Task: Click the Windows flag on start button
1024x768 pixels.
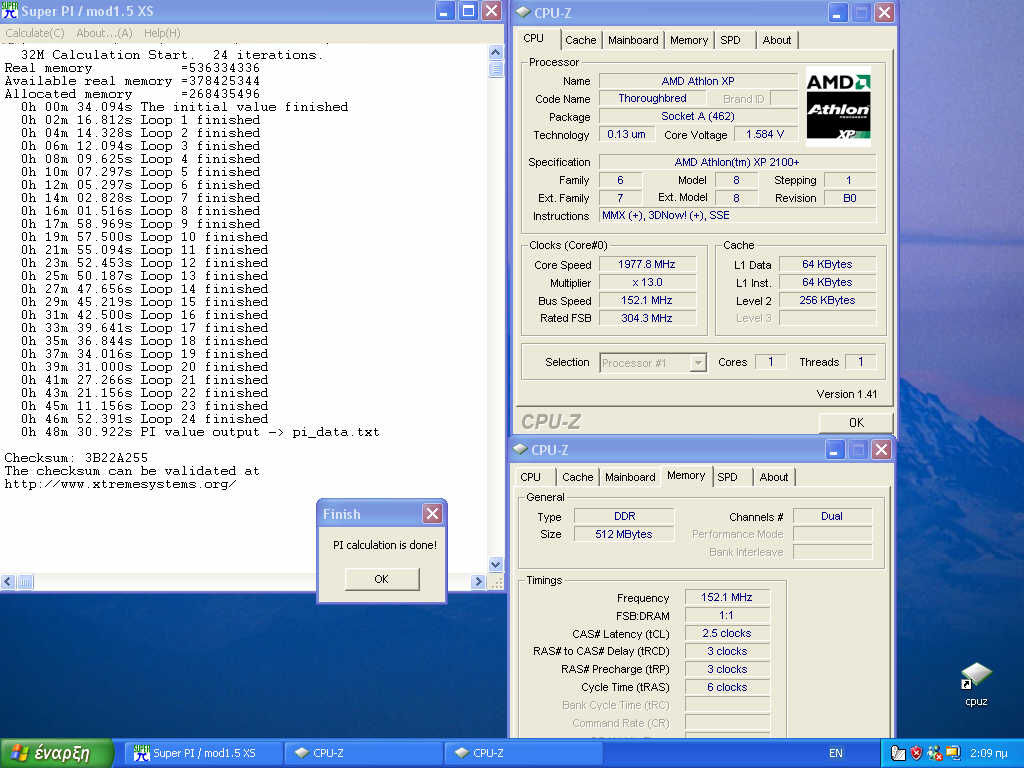Action: point(20,753)
